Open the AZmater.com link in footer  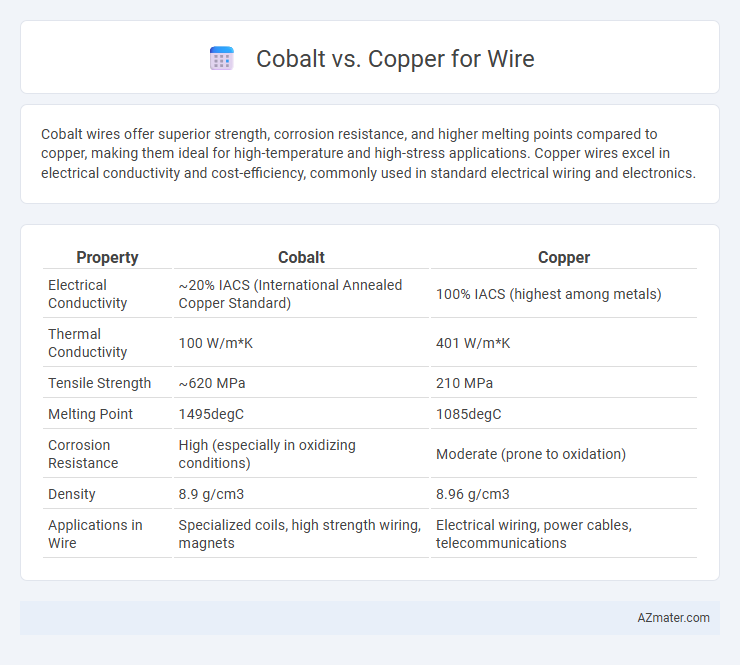click(x=673, y=618)
